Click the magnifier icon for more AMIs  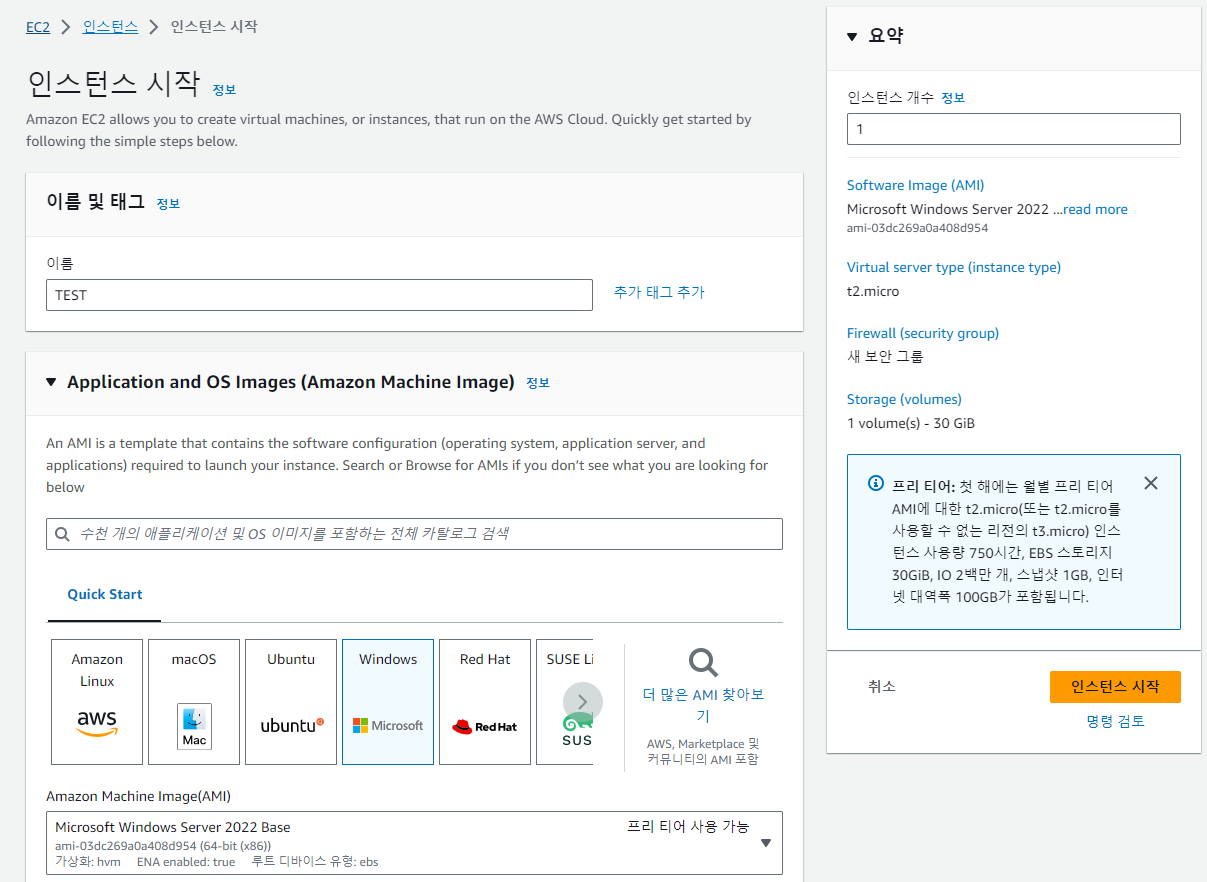pyautogui.click(x=703, y=662)
